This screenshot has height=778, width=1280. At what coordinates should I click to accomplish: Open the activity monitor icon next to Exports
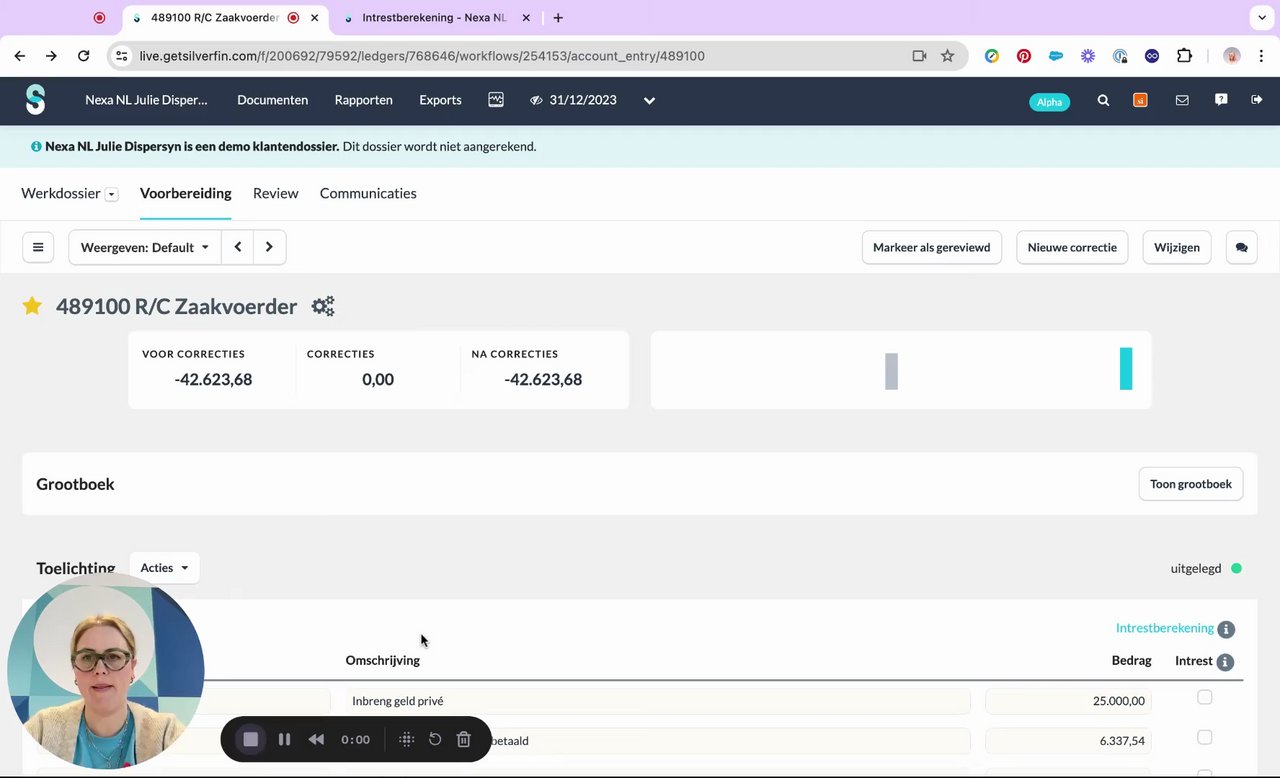coord(496,100)
